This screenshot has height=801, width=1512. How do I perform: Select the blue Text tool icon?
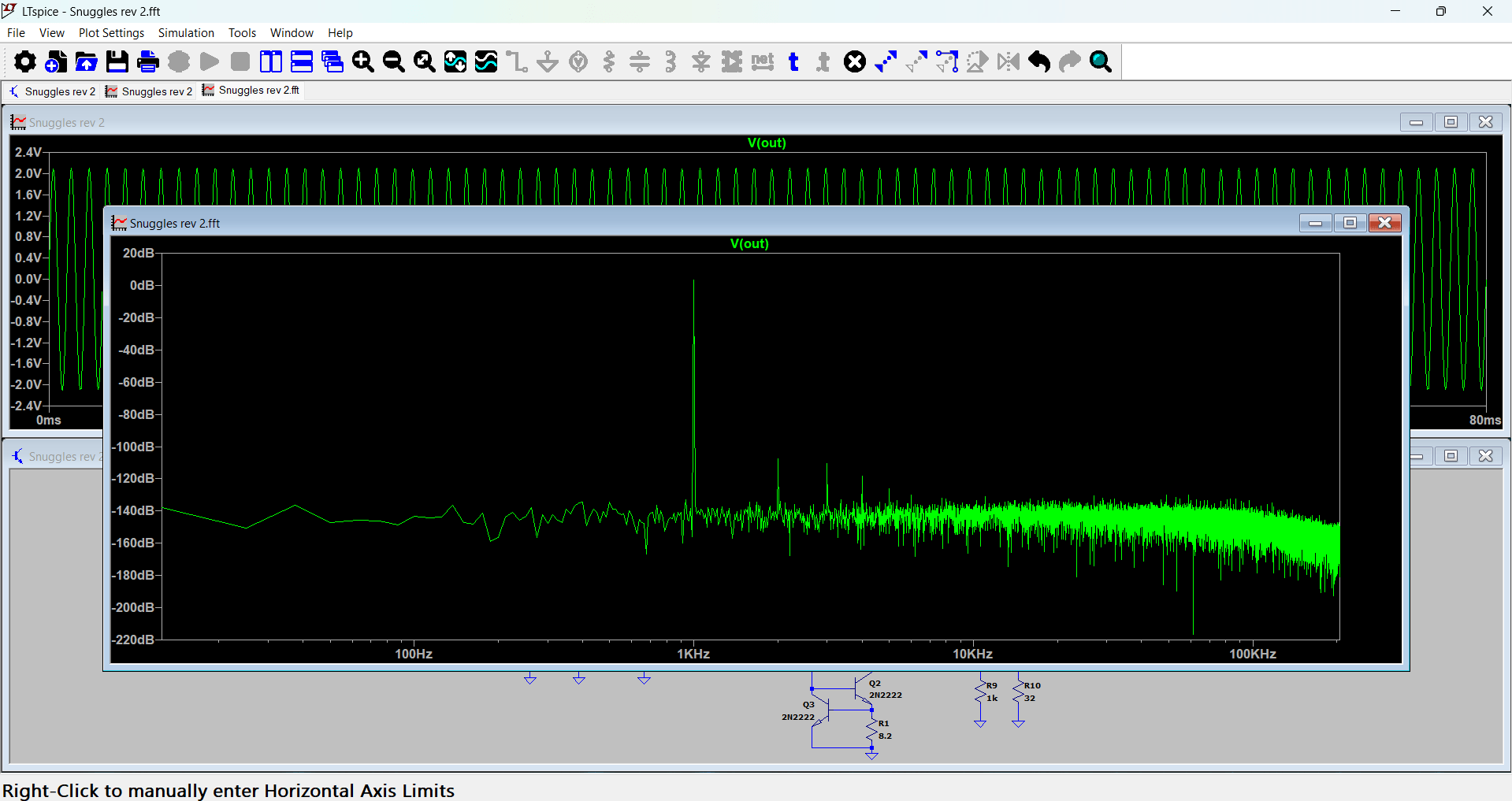point(793,61)
